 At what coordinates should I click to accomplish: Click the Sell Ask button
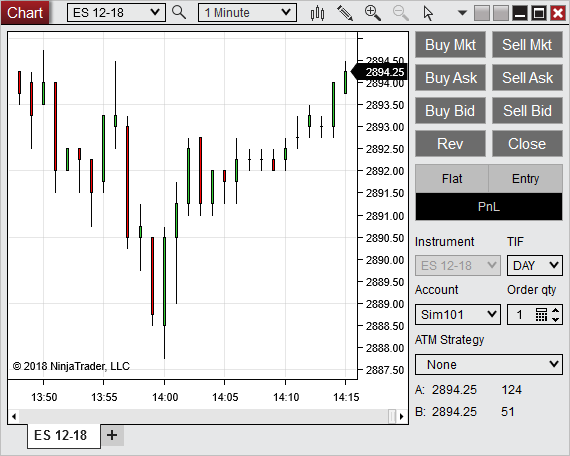tap(527, 77)
